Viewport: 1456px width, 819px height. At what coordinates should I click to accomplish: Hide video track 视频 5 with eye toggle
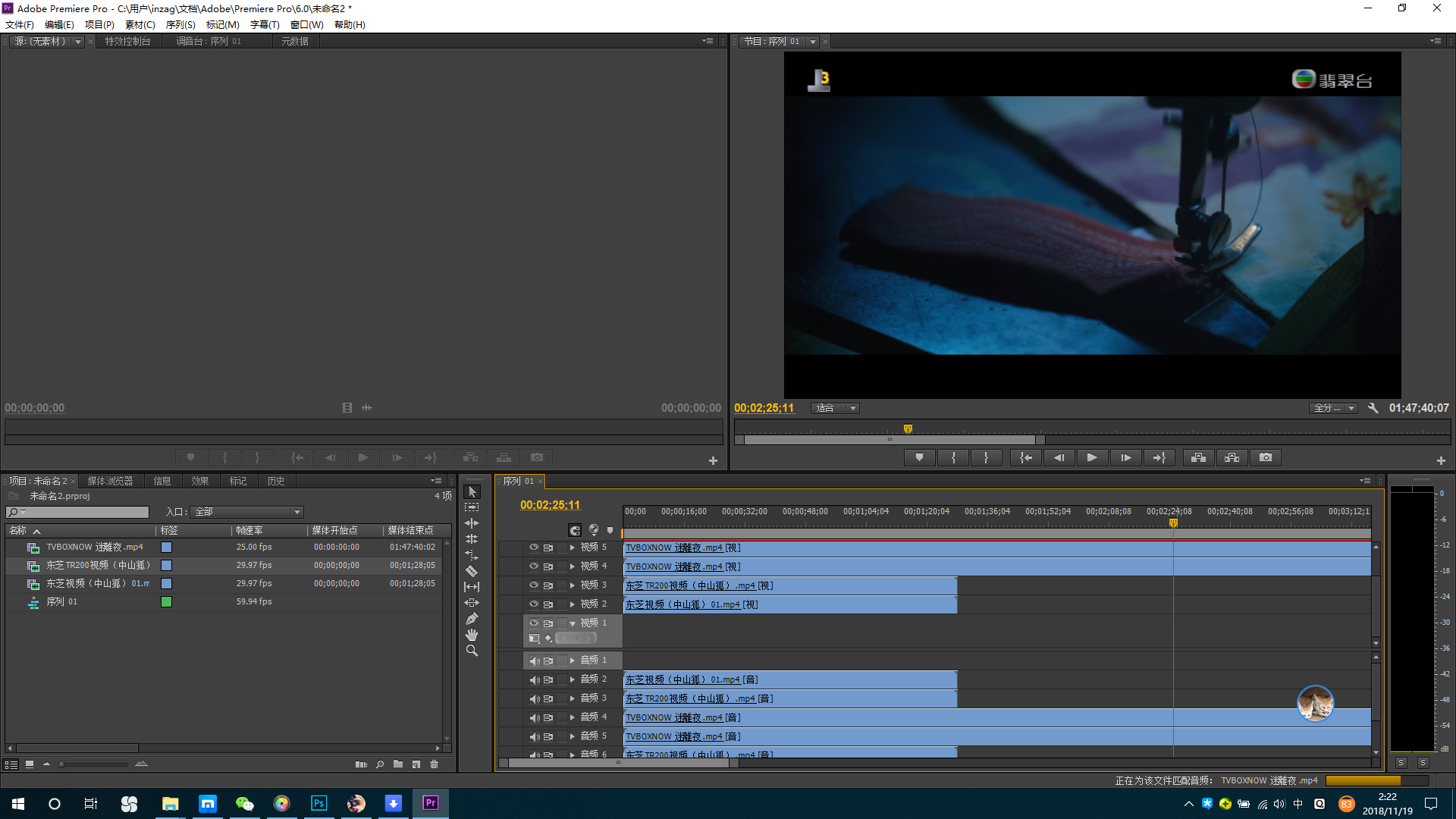point(534,547)
